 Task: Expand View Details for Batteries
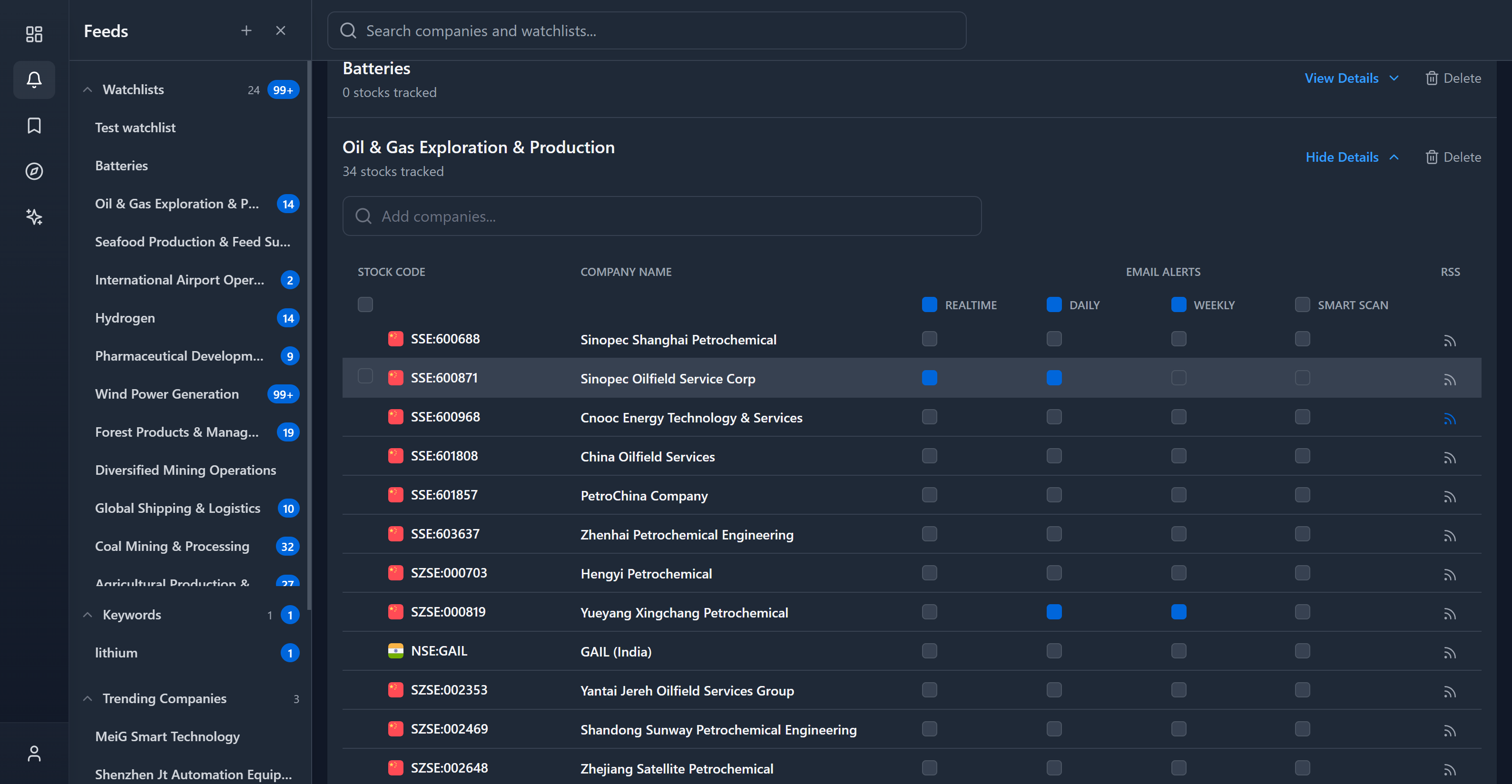point(1341,78)
